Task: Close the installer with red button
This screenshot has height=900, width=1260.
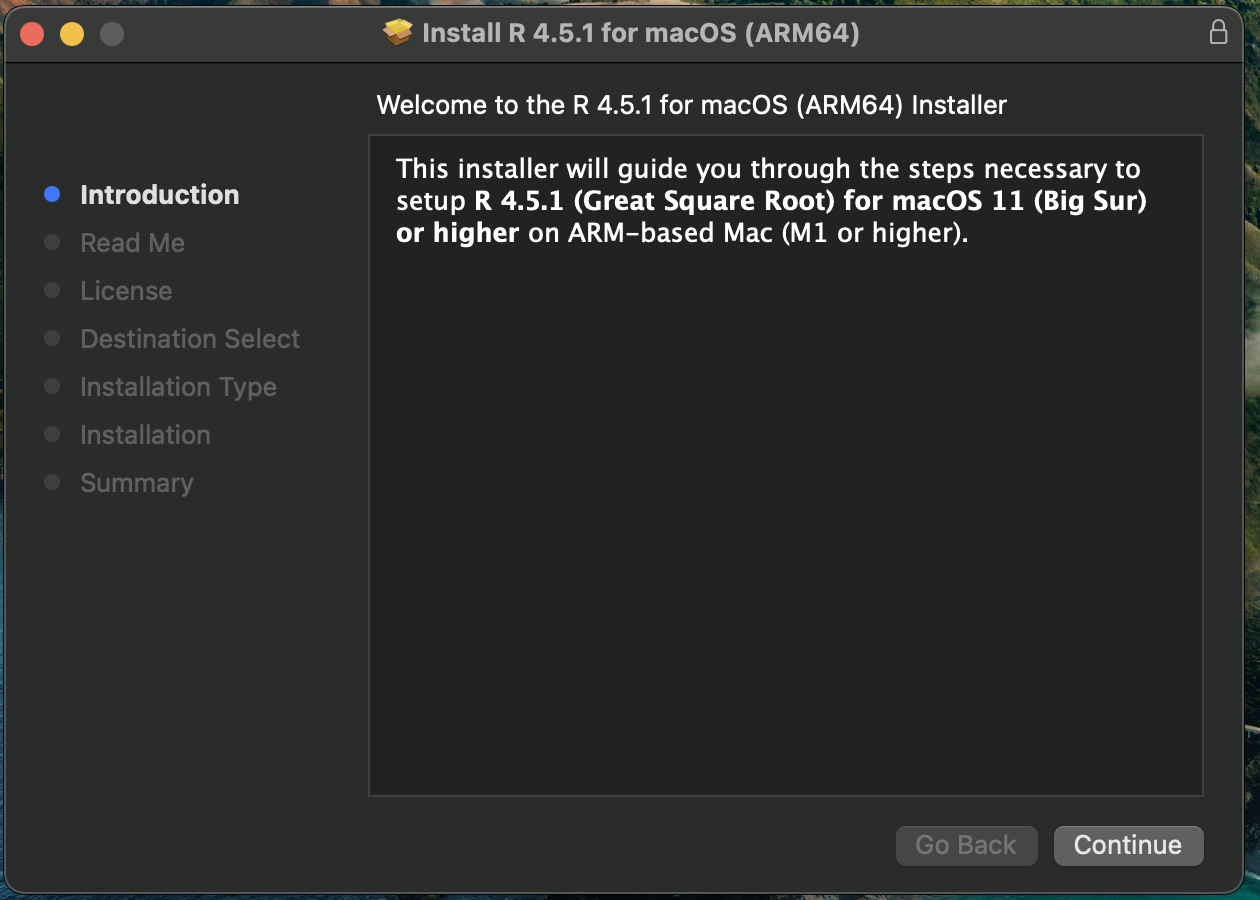Action: click(32, 34)
